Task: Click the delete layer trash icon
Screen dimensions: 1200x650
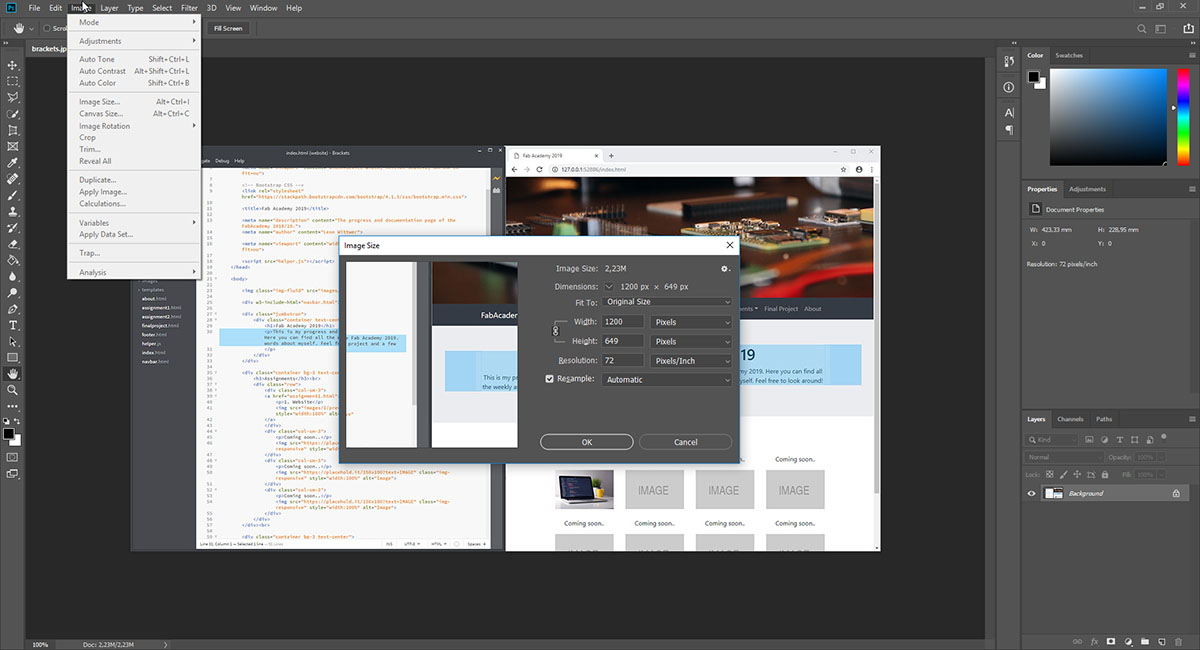Action: tap(1179, 640)
